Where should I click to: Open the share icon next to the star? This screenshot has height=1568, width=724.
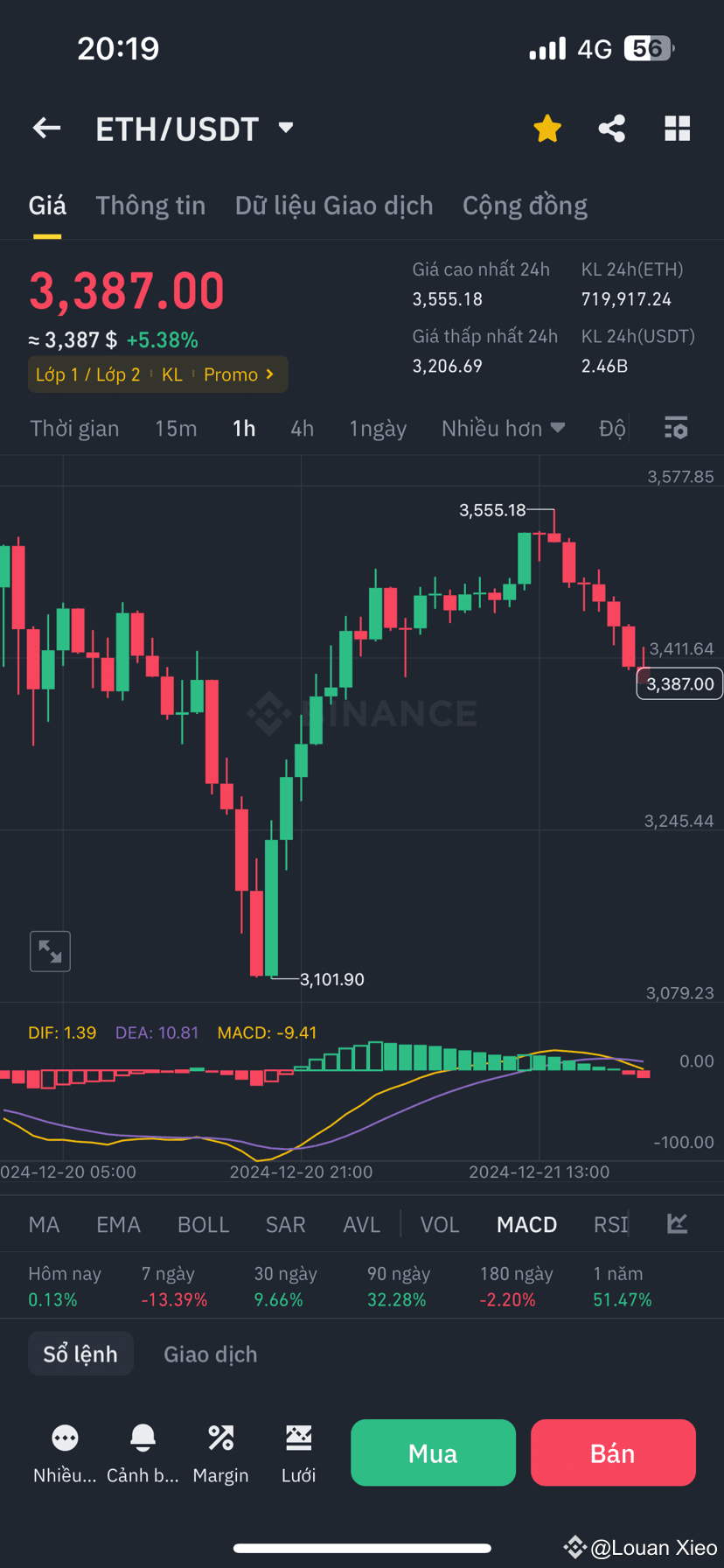point(611,128)
